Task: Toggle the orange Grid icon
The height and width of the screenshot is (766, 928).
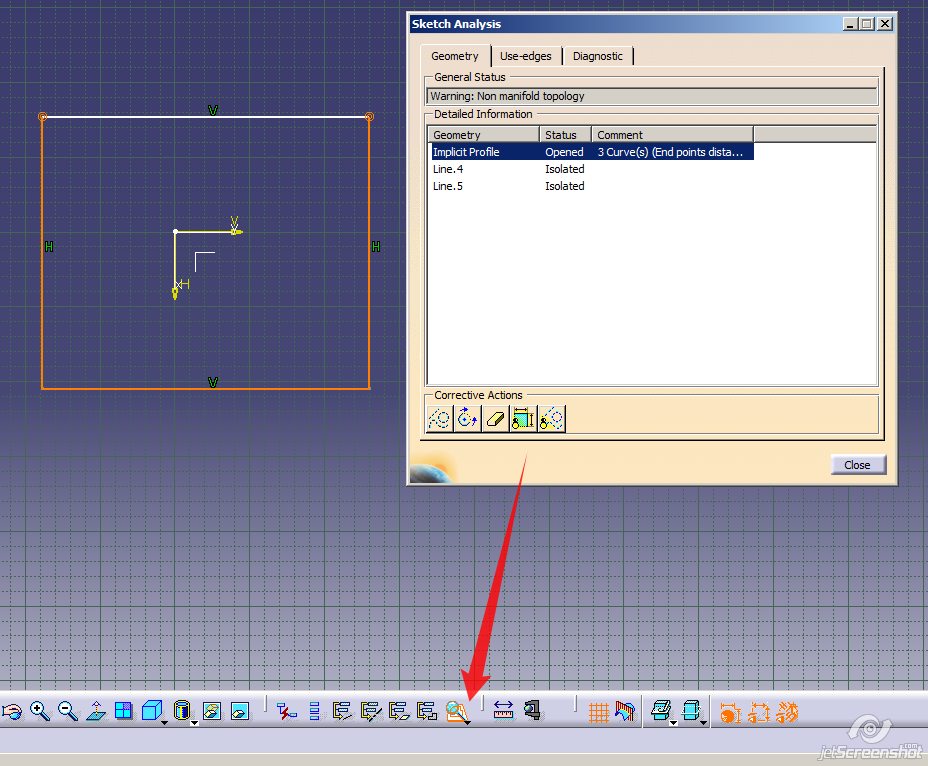Action: 598,712
